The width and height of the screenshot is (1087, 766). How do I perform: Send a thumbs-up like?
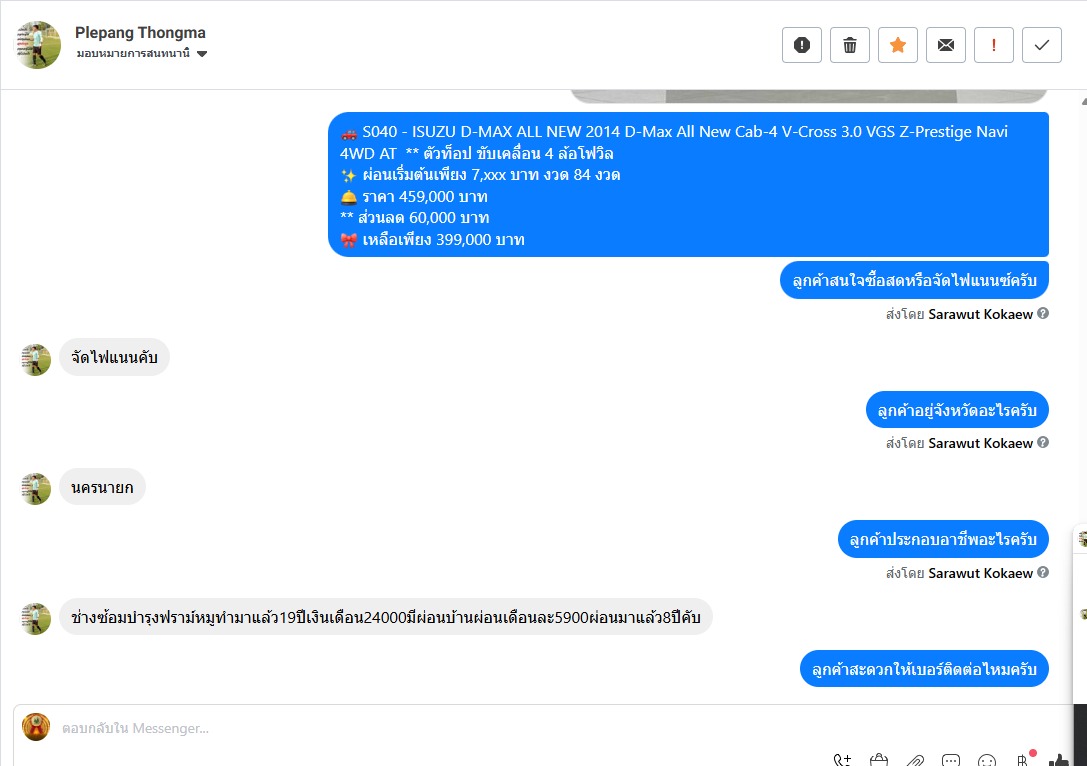pos(1059,760)
